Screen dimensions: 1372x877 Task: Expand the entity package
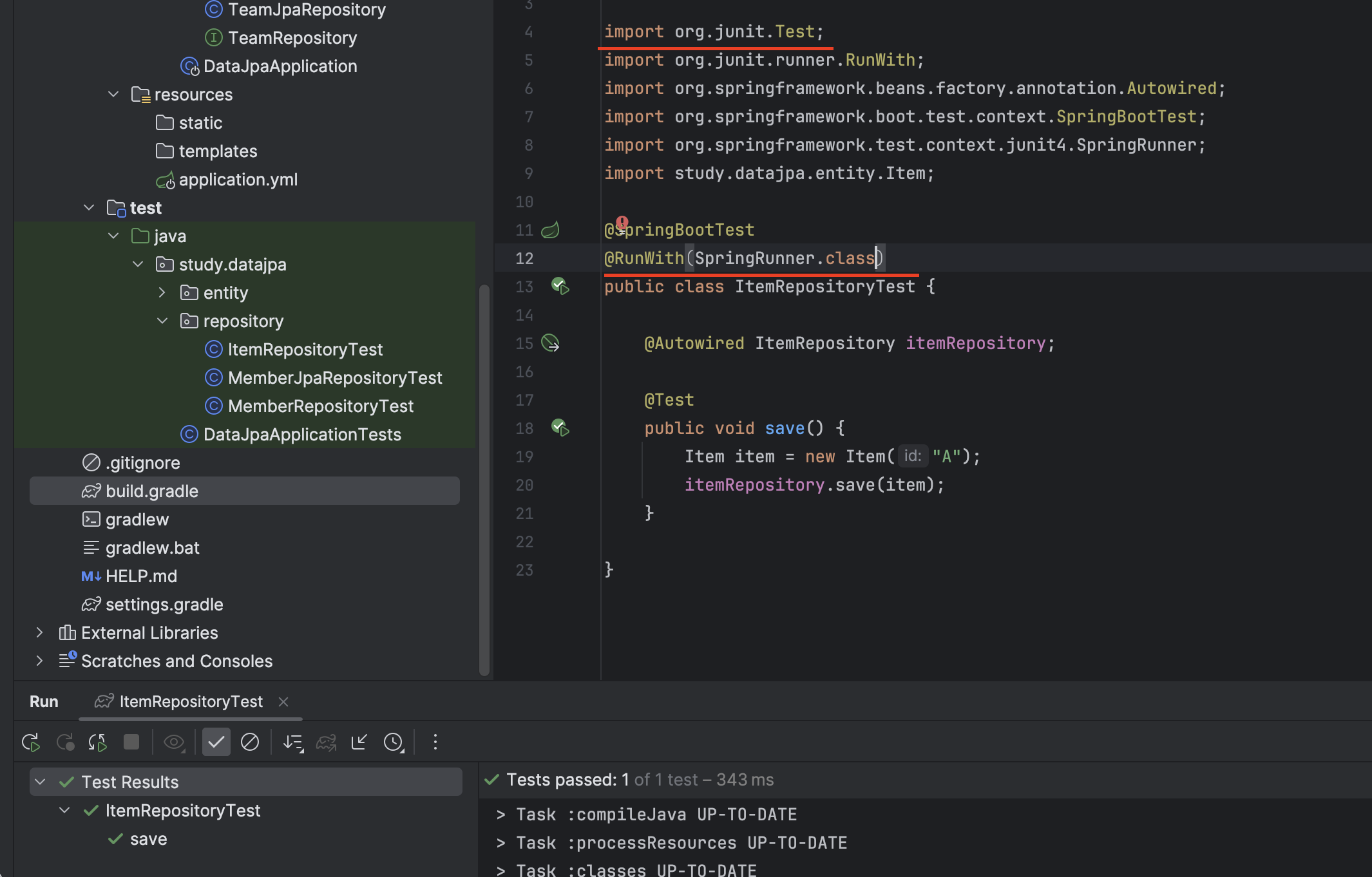tap(162, 293)
